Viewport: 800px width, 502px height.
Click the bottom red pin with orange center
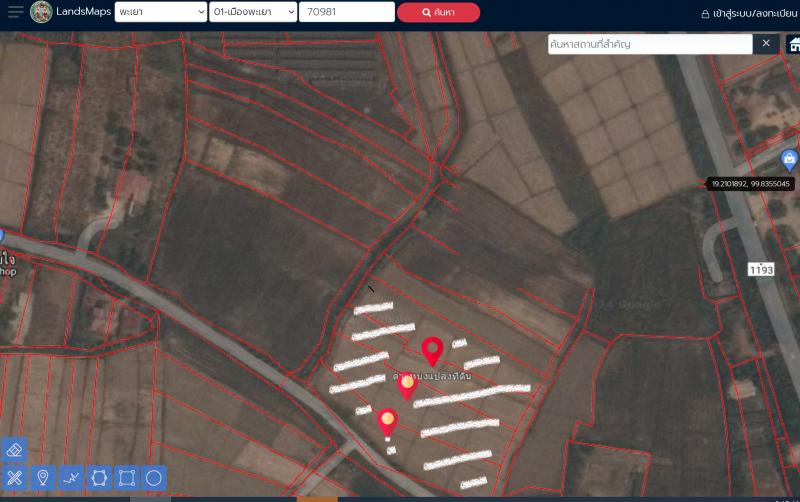pyautogui.click(x=388, y=422)
